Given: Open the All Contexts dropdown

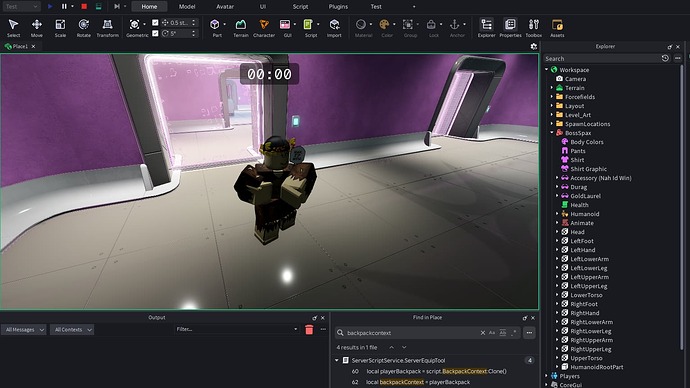Looking at the screenshot, I should point(72,329).
